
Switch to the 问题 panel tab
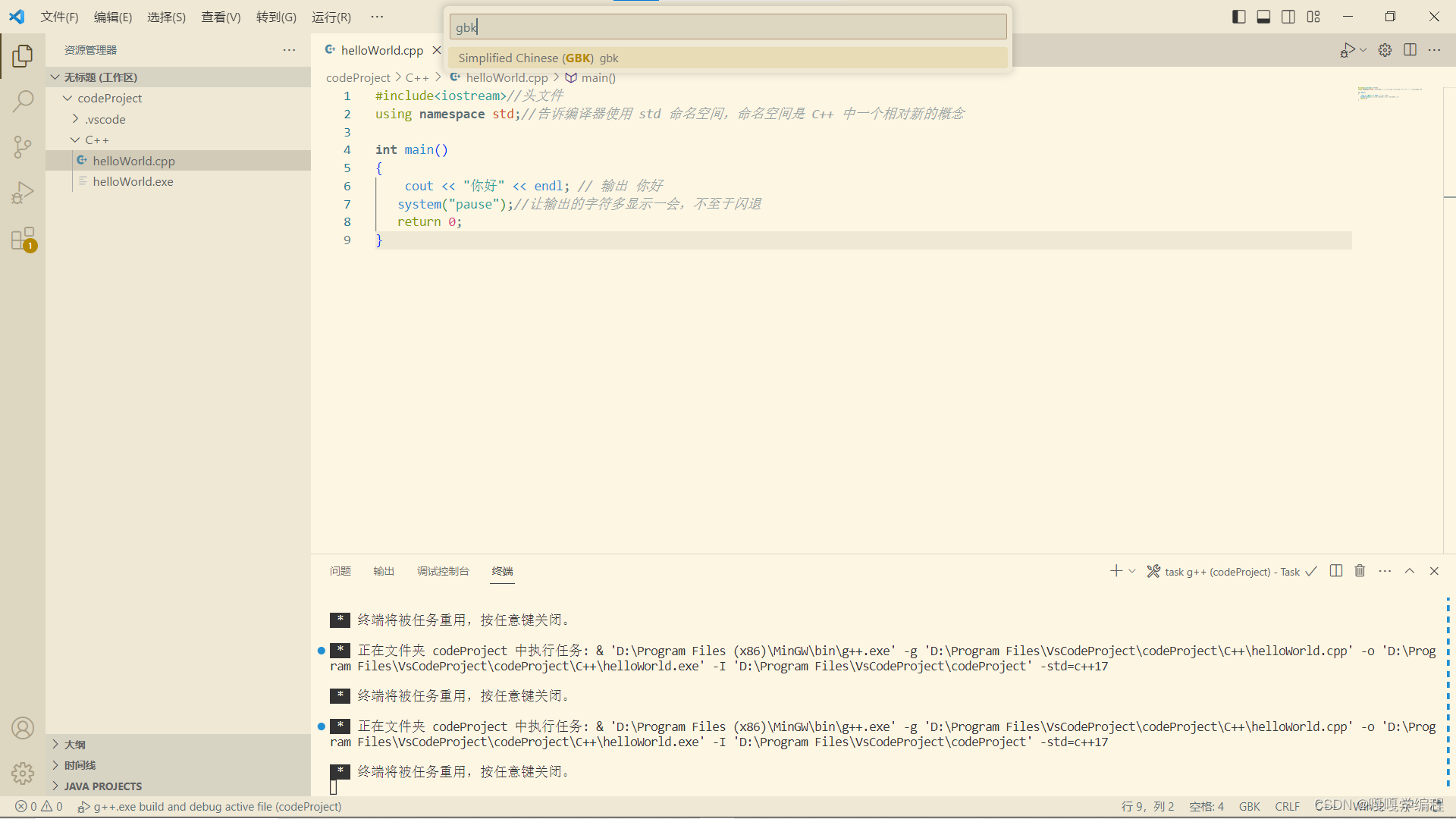click(x=340, y=571)
